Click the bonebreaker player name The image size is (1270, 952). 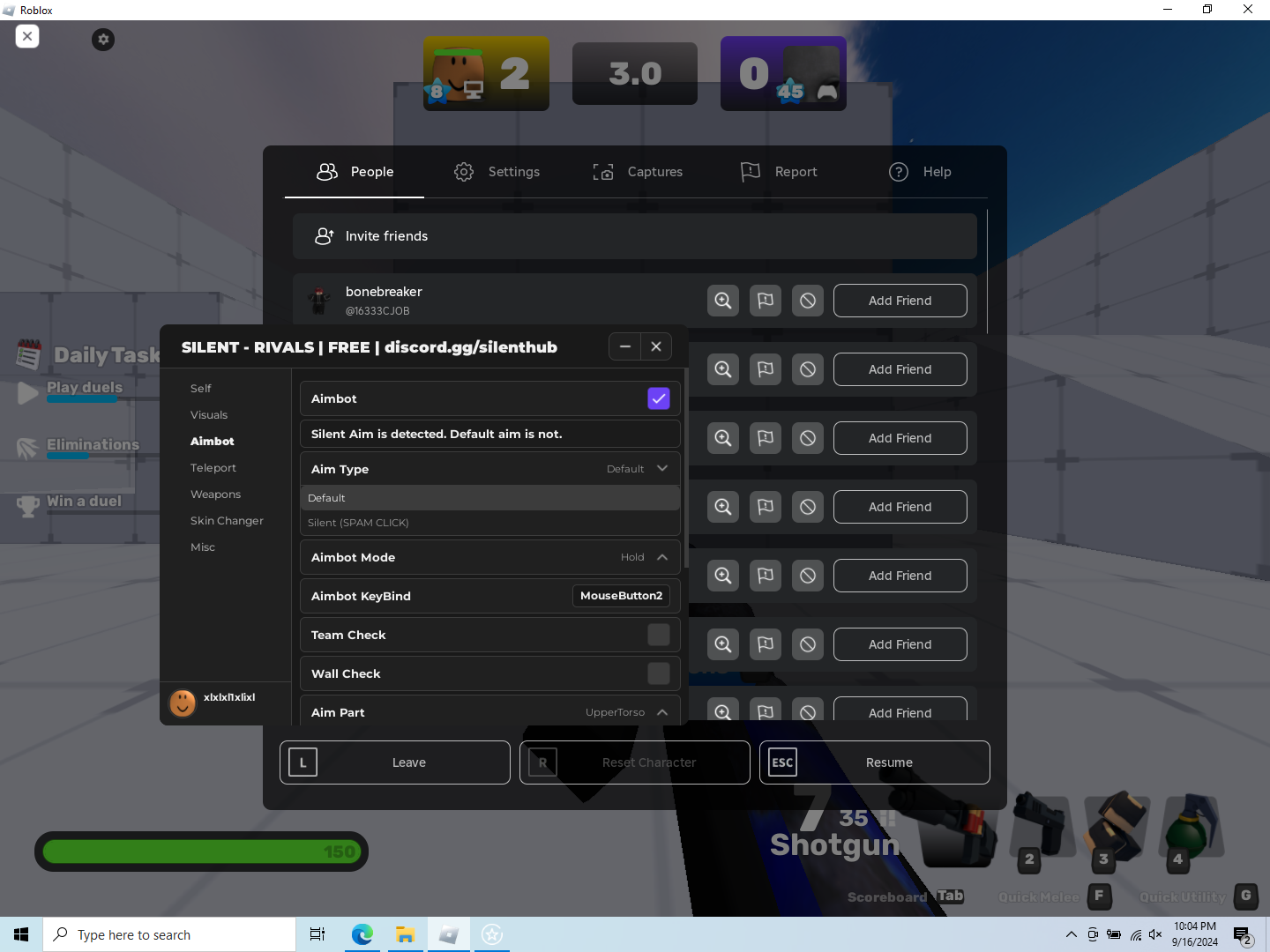tap(384, 292)
